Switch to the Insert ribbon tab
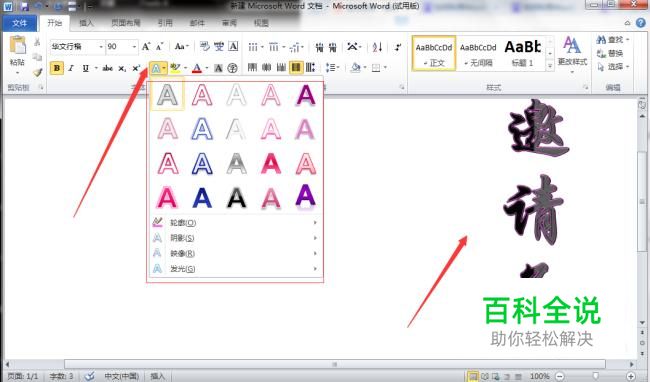 86,23
